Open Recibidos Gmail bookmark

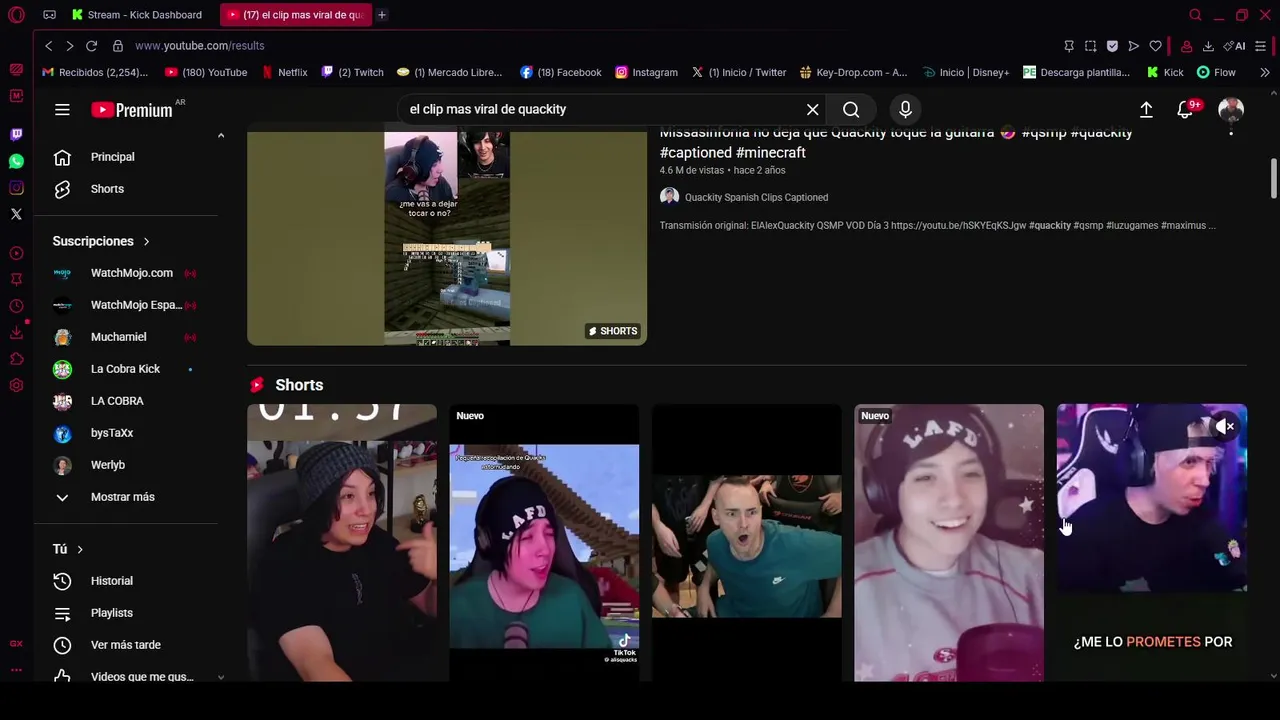95,72
